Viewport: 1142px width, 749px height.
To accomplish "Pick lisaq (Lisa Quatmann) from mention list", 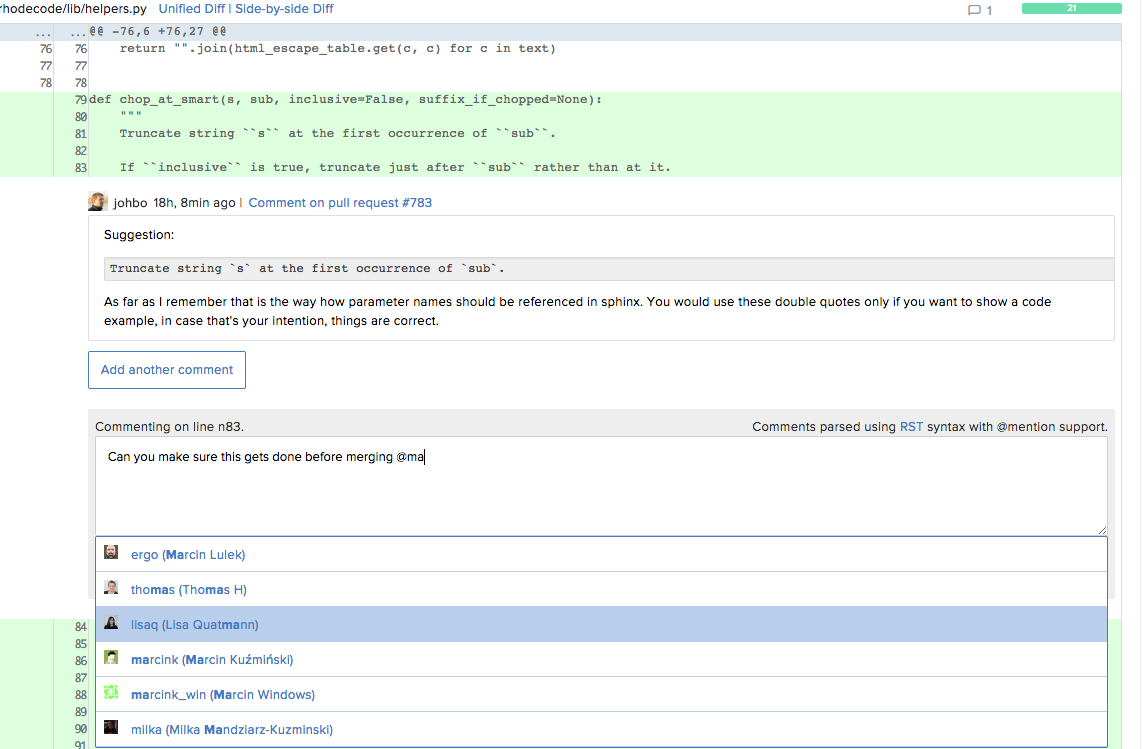I will 194,624.
